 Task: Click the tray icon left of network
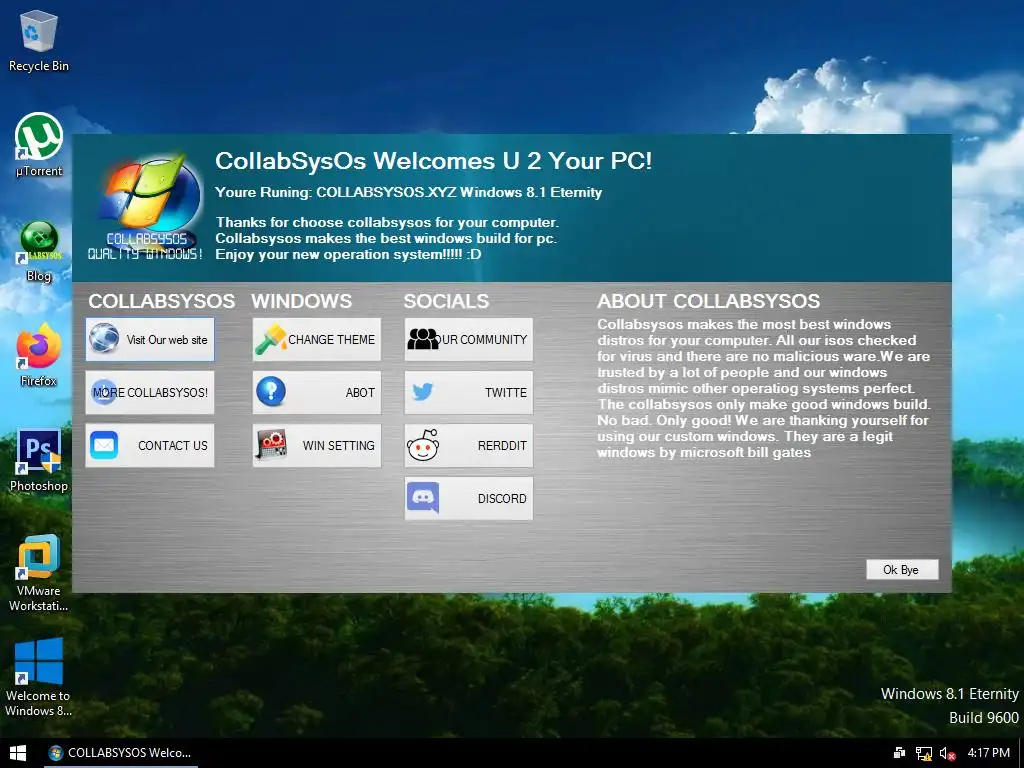pos(899,753)
